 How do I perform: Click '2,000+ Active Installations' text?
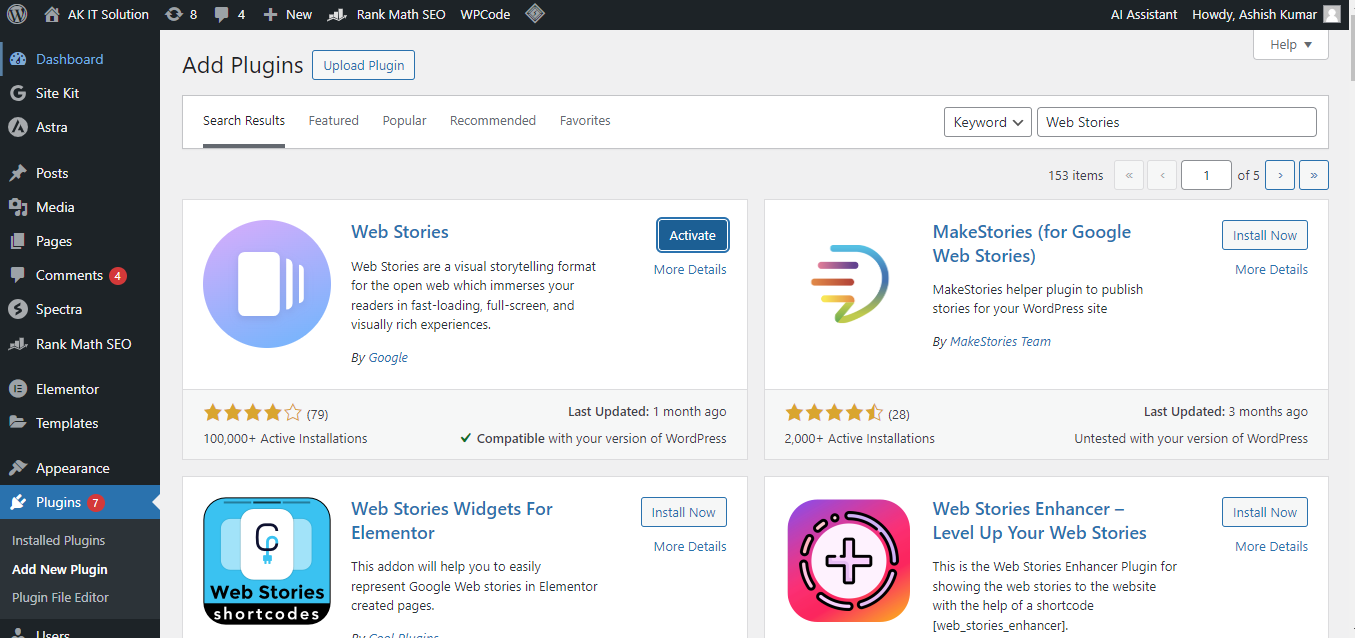click(x=860, y=438)
